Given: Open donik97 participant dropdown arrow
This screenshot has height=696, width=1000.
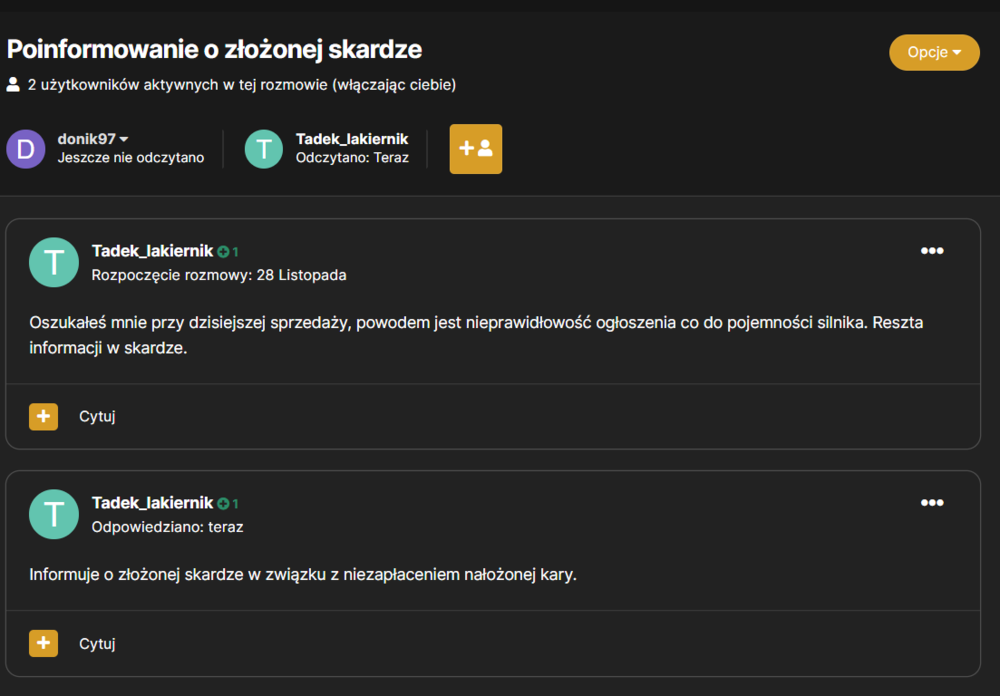Looking at the screenshot, I should pos(124,139).
